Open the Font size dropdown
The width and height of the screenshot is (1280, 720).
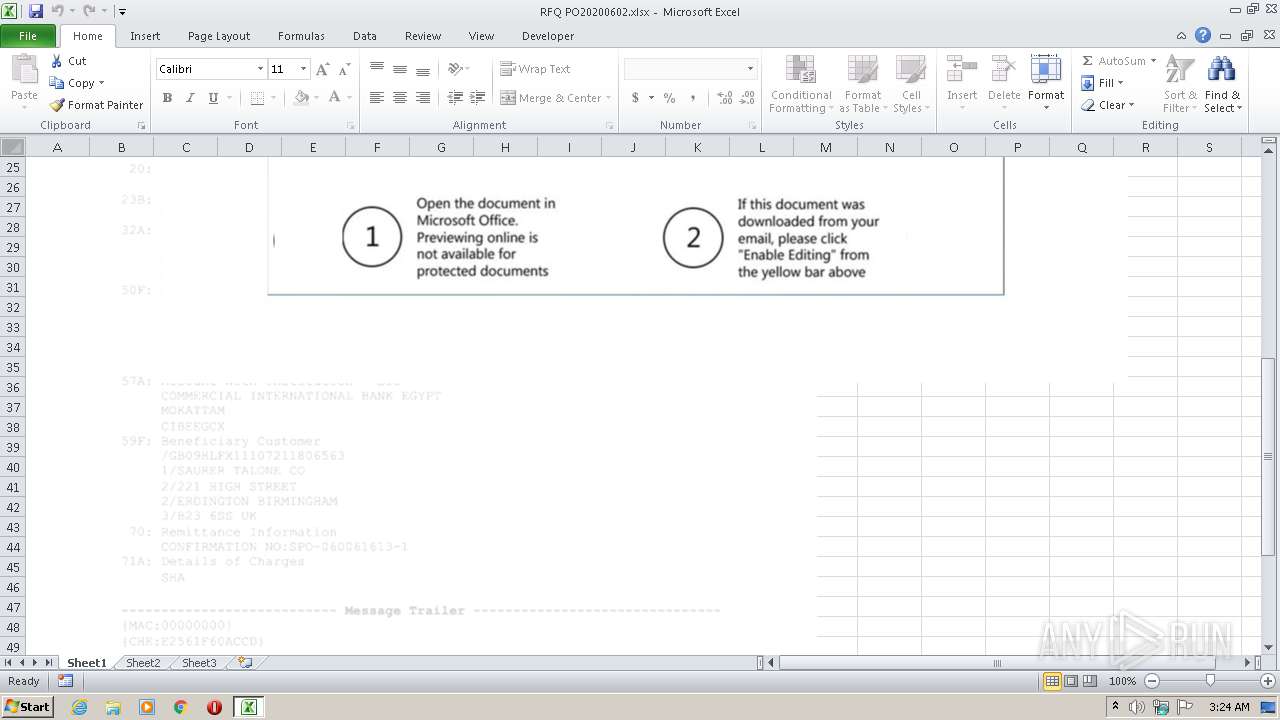[x=303, y=69]
